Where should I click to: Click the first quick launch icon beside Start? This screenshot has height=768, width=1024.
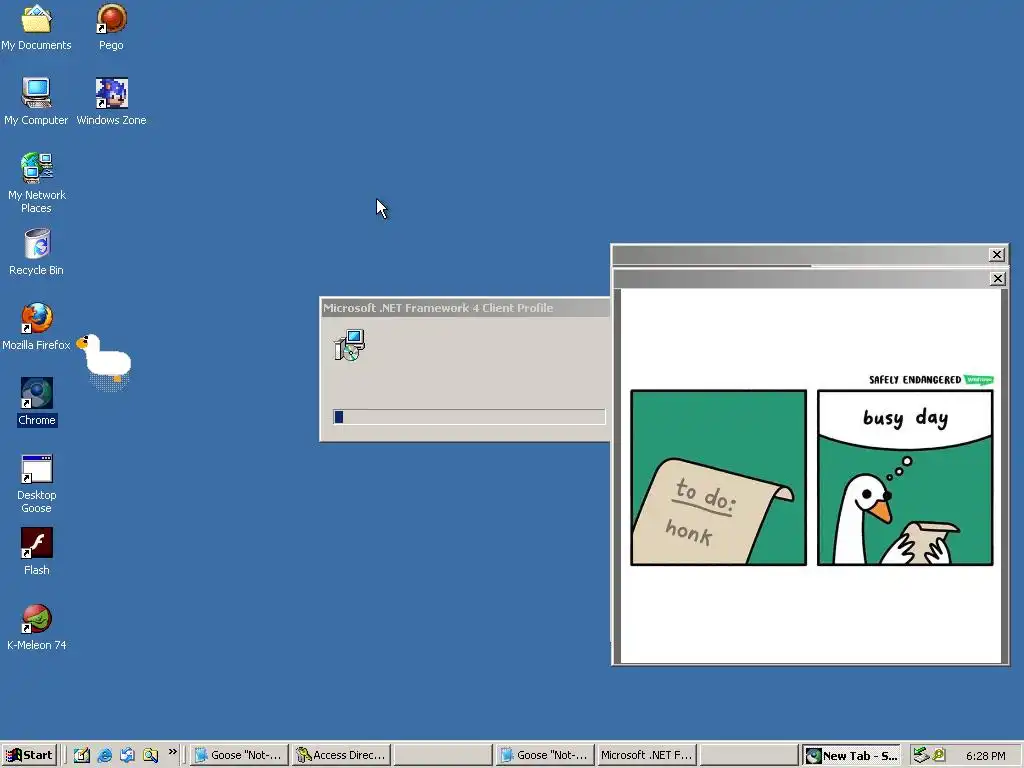tap(82, 755)
